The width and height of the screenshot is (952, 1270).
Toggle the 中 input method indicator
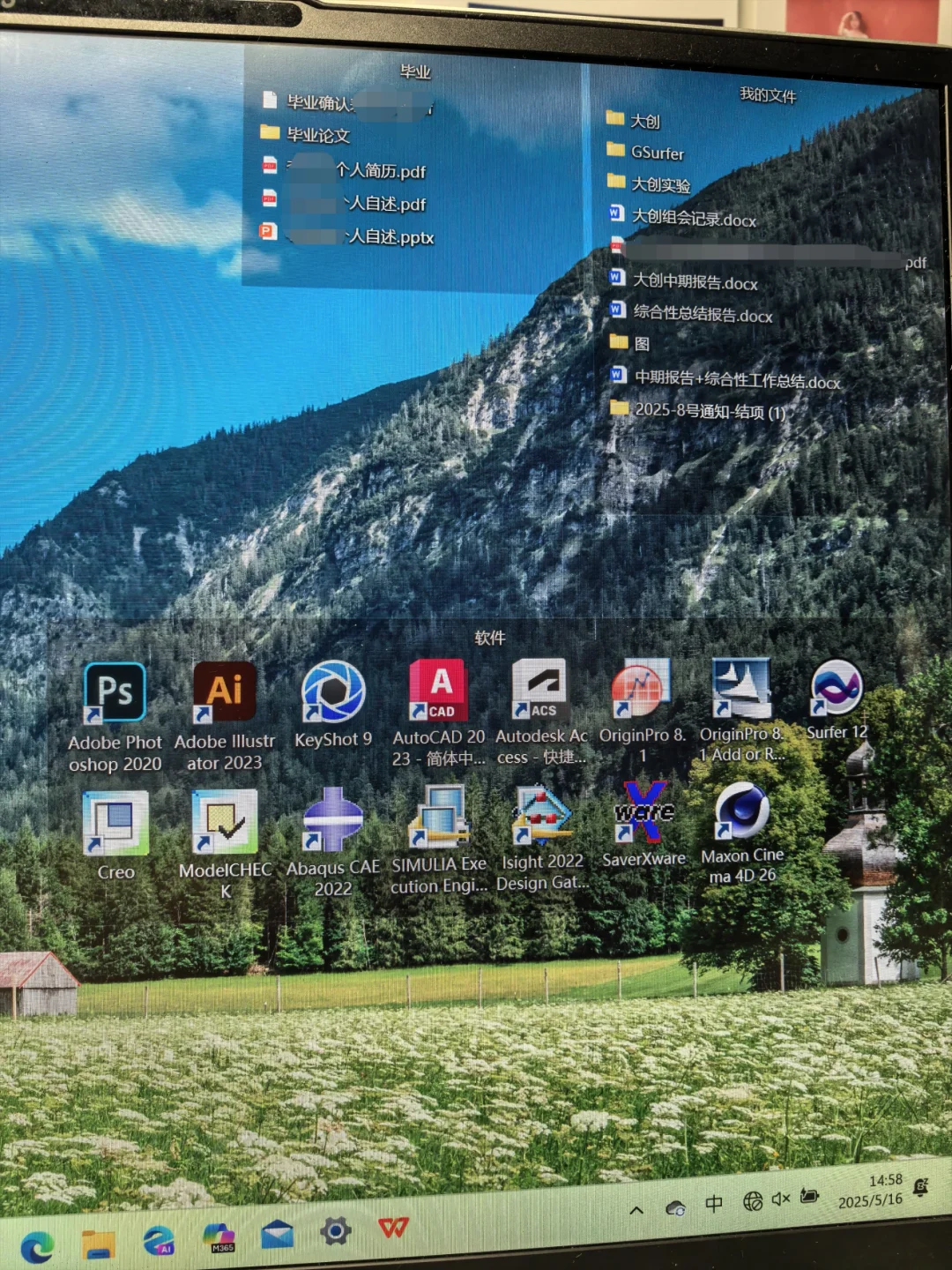tap(714, 1204)
